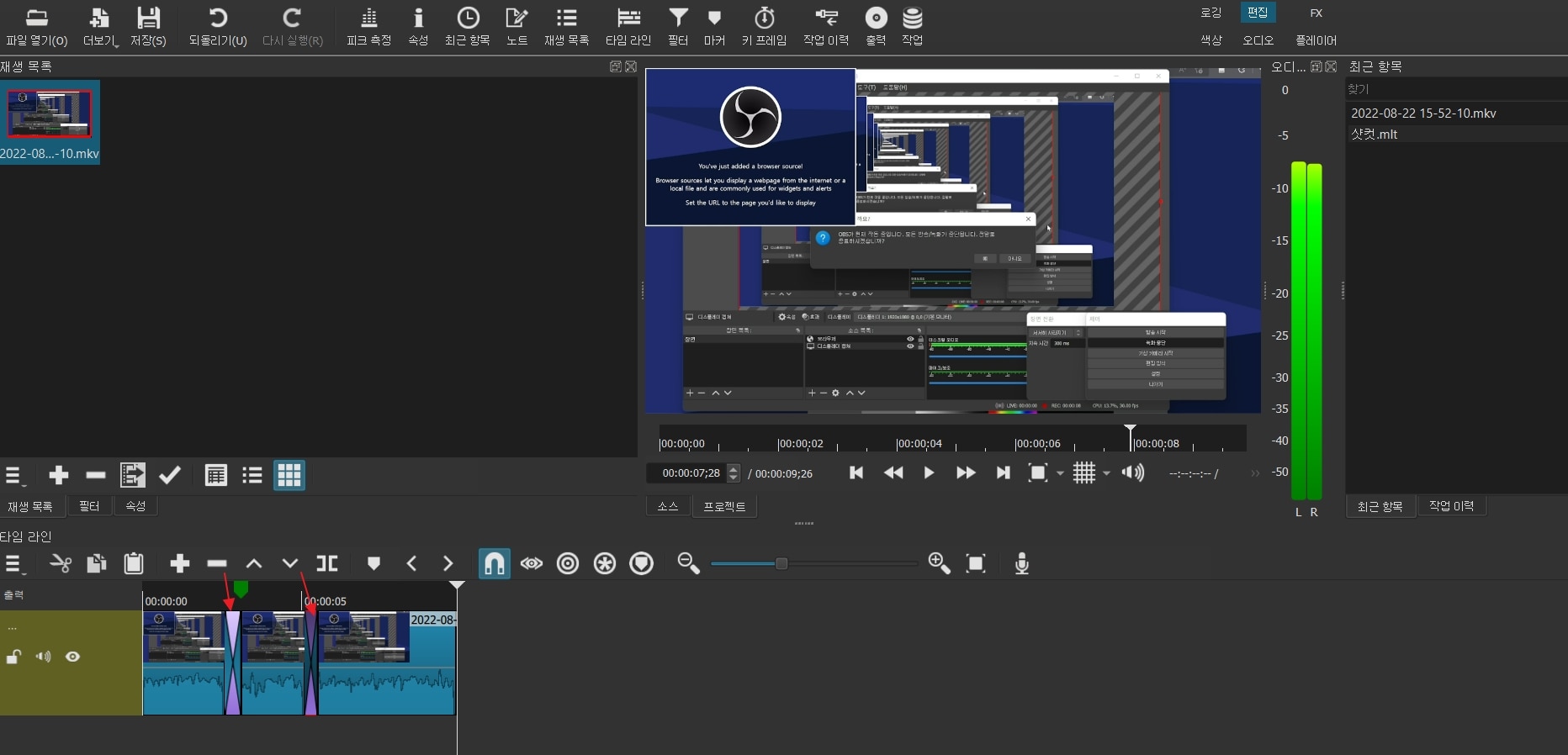Click the playlist checkmark button
The image size is (1568, 755).
click(170, 476)
